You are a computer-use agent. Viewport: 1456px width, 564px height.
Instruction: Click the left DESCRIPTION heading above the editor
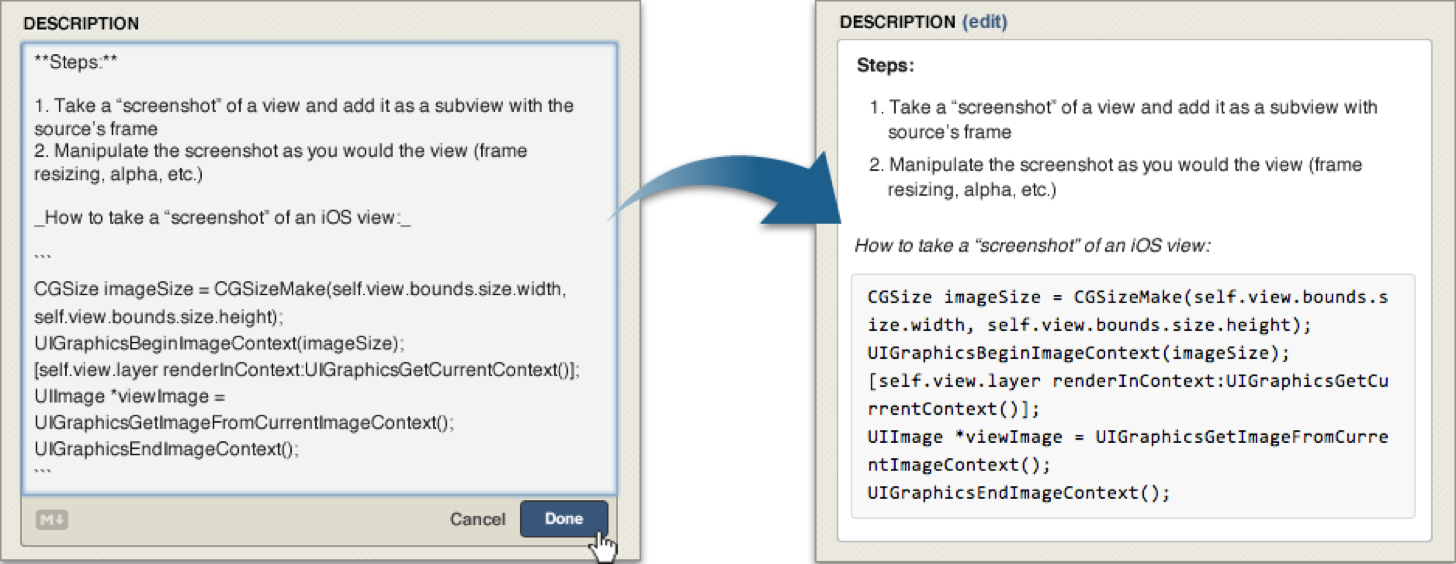(81, 23)
